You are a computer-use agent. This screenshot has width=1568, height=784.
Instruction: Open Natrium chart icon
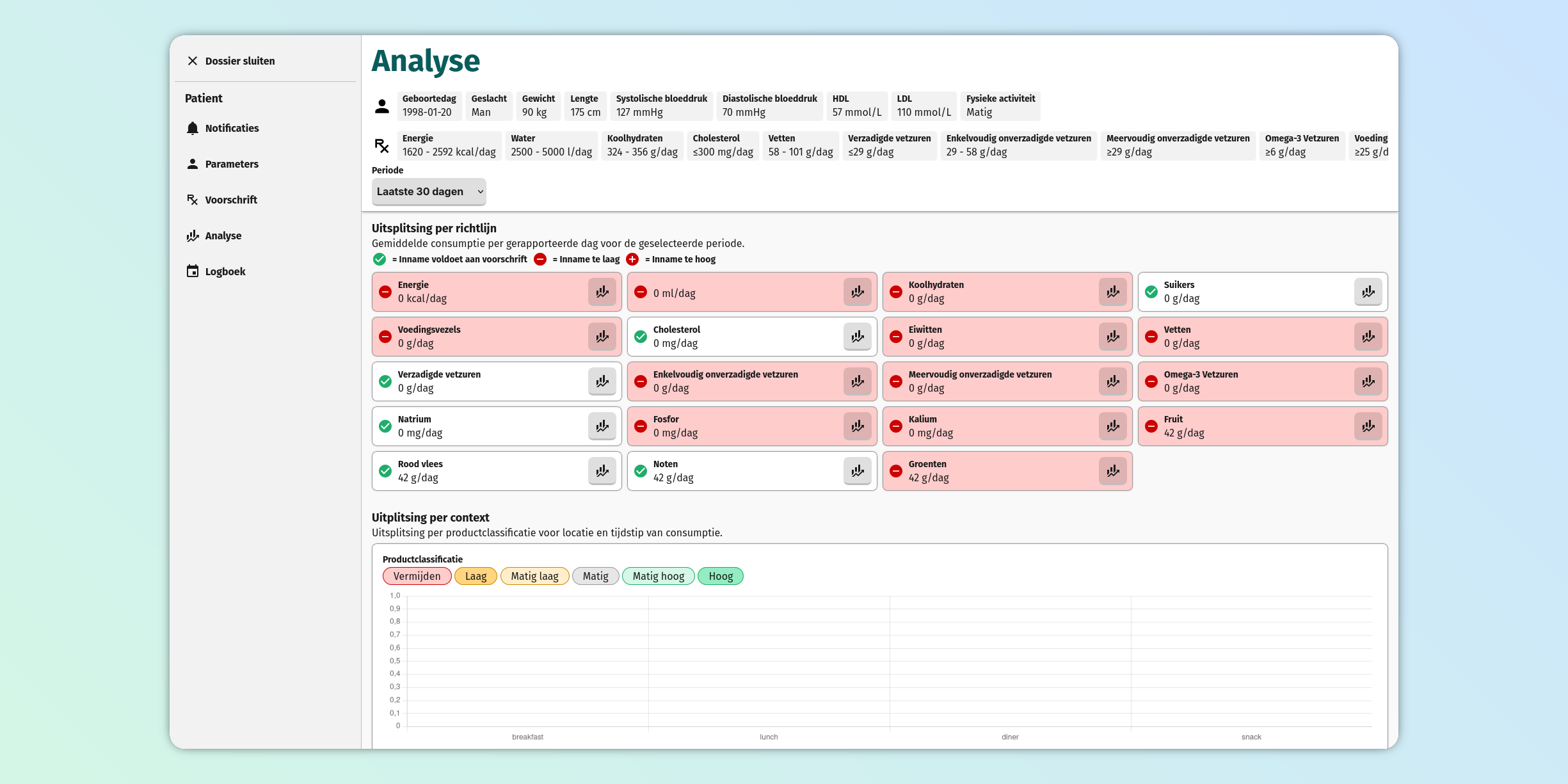pyautogui.click(x=602, y=426)
